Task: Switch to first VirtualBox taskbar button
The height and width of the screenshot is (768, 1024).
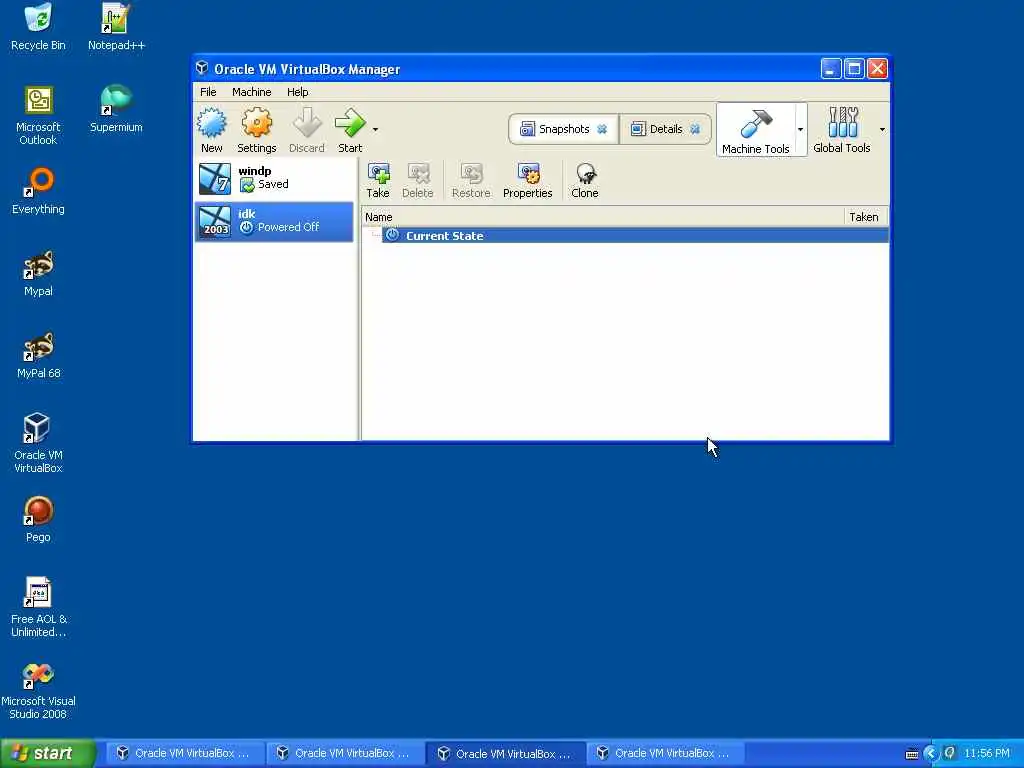Action: pyautogui.click(x=184, y=753)
